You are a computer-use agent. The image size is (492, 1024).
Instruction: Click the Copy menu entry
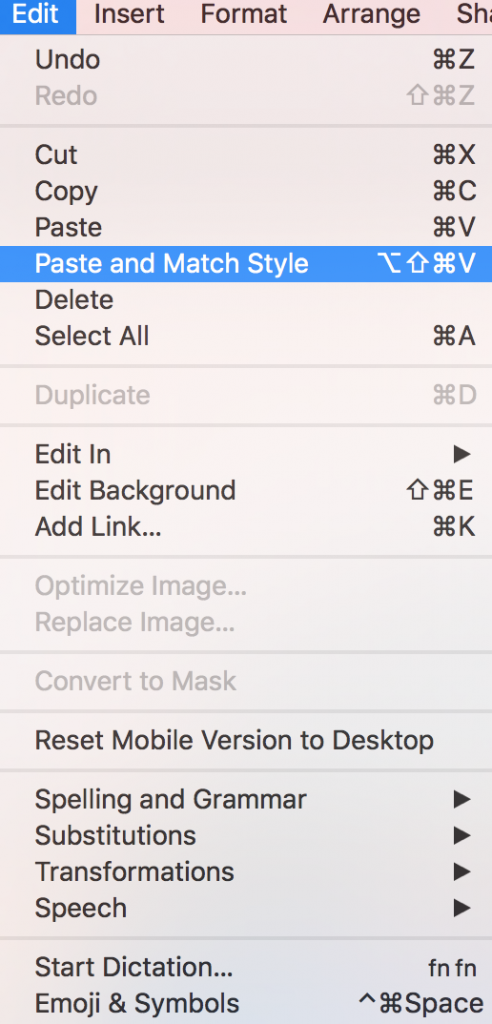coord(246,191)
